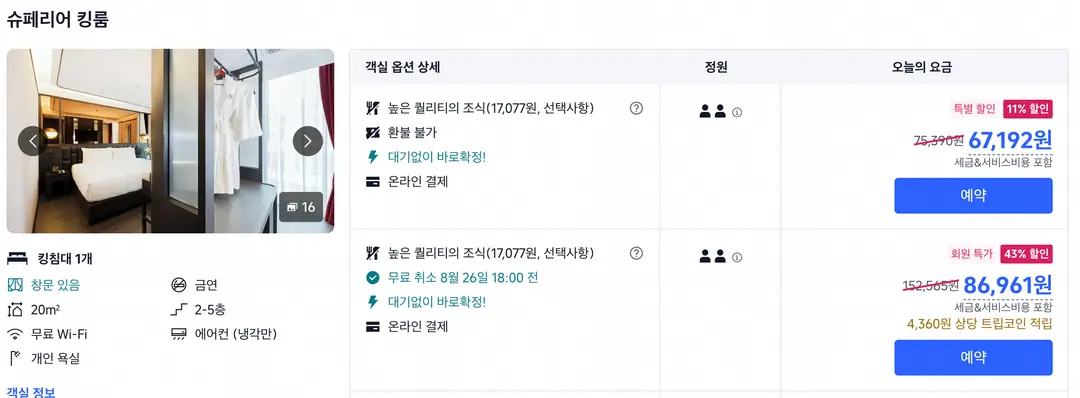Click the 특별 할인 special discount tag
Screen dimensions: 1080x398
coord(975,108)
